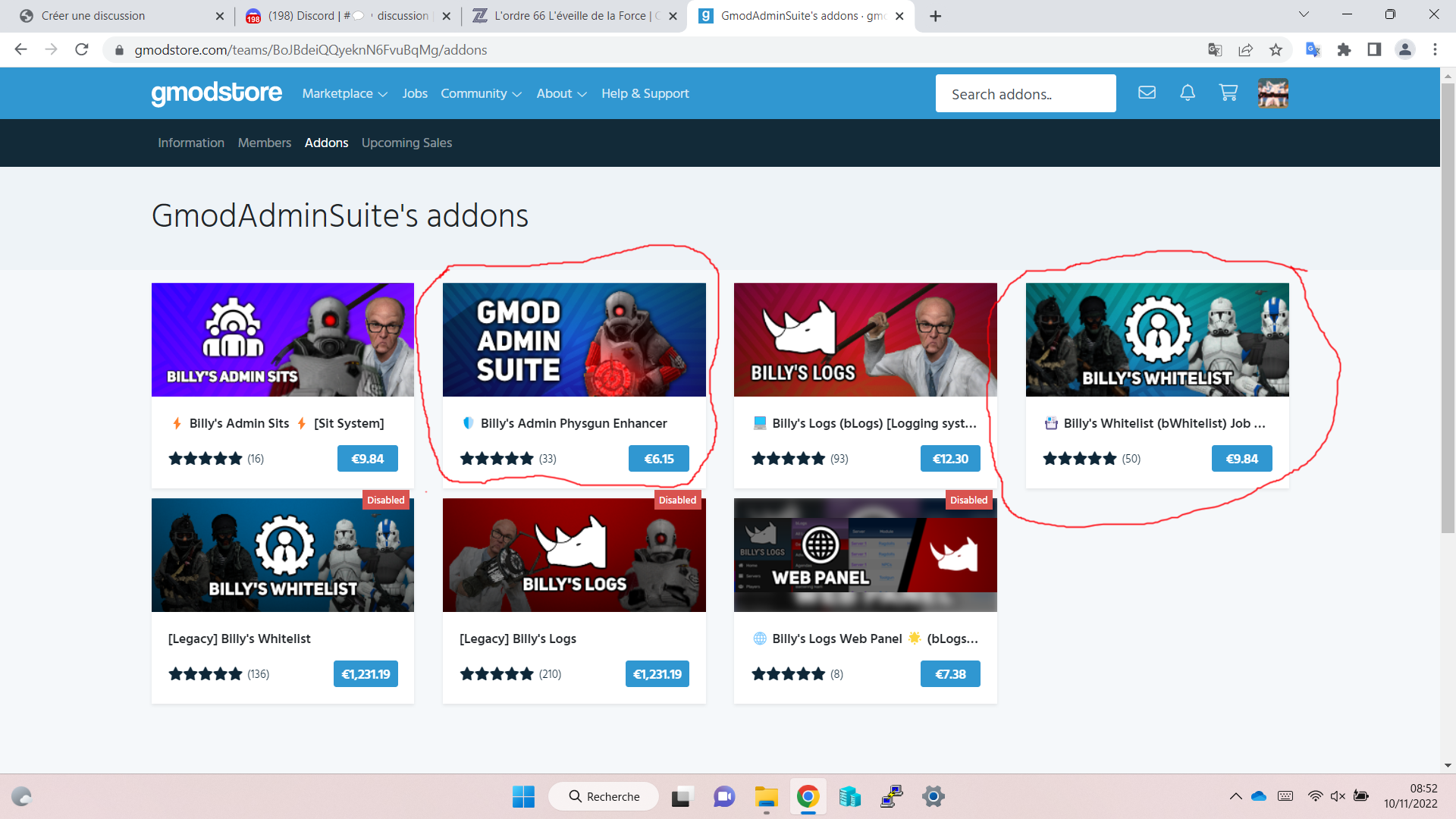Screen dimensions: 1456x819
Task: Open Help & Support menu link
Action: [645, 93]
